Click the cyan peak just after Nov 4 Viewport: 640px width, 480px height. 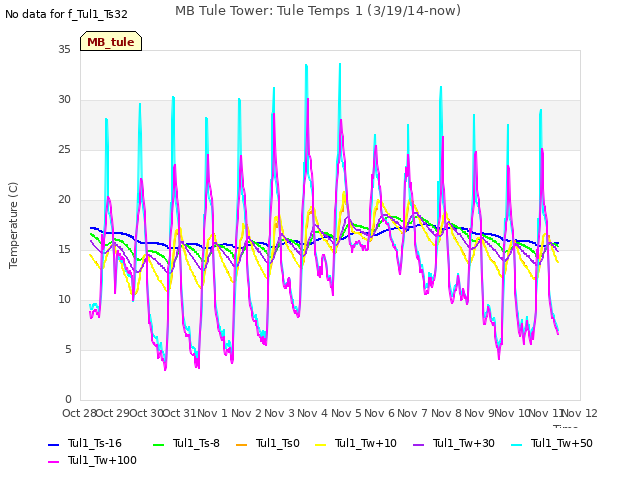[x=306, y=65]
